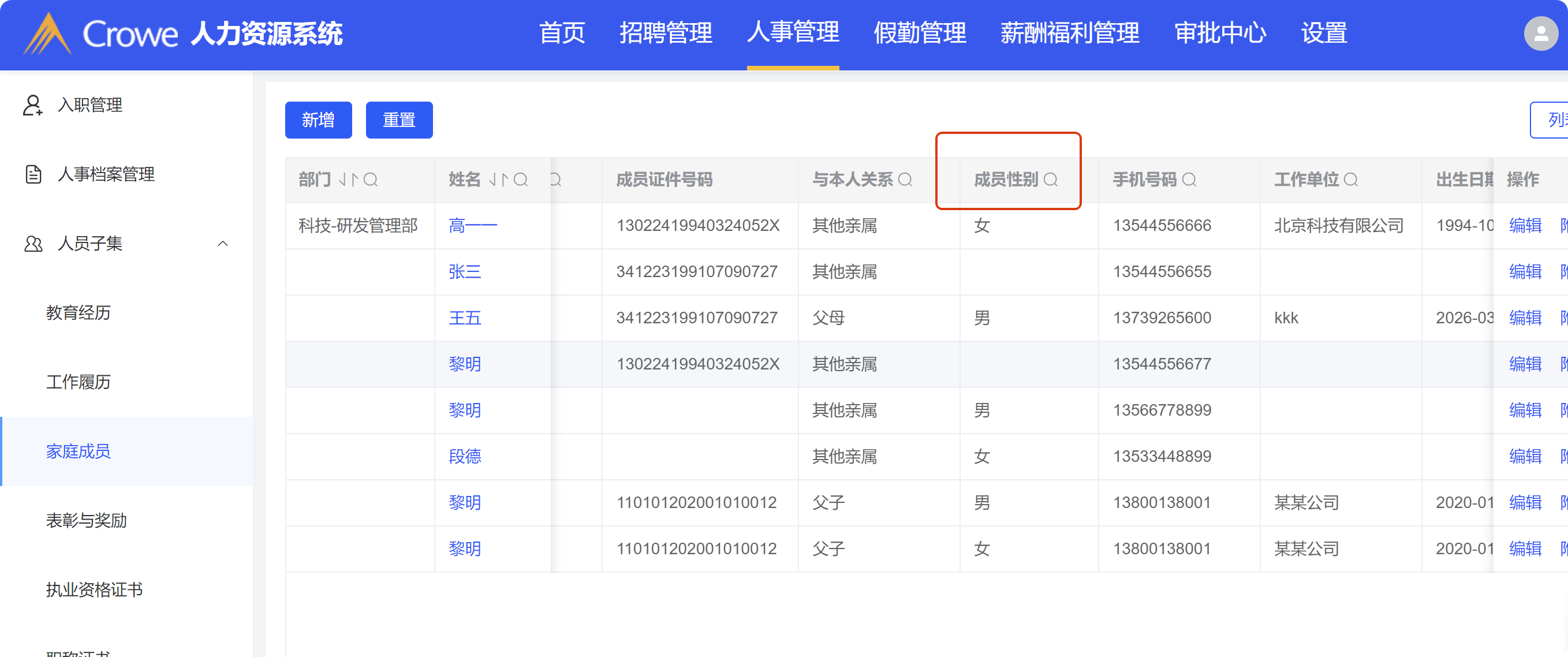The image size is (1568, 657).
Task: Click the 重置 button
Action: (399, 120)
